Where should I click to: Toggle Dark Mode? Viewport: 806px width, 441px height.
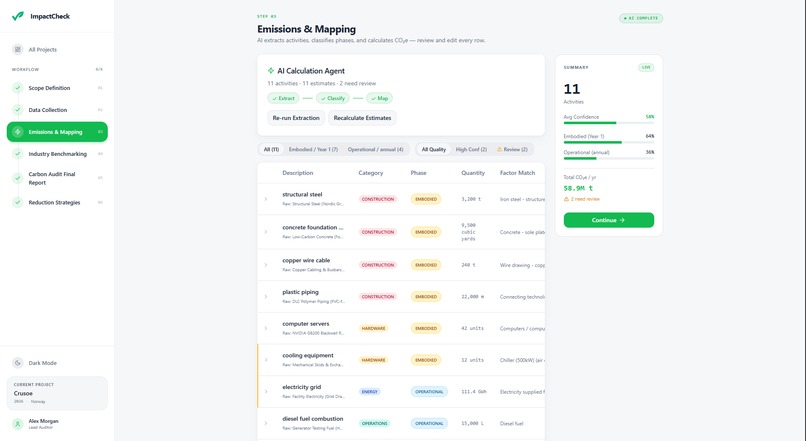pos(57,362)
